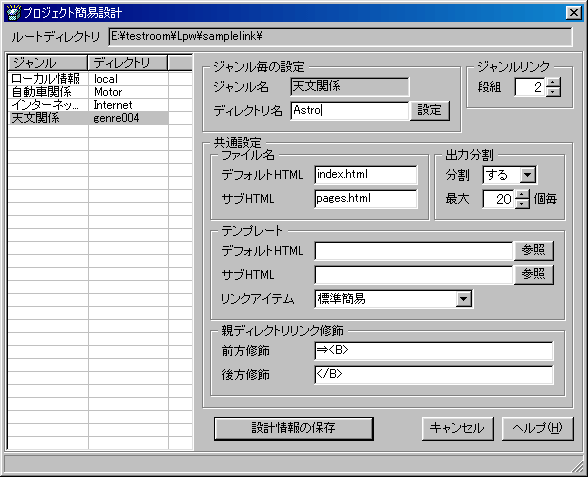The width and height of the screenshot is (588, 477).
Task: Open the 分割 dropdown showing する
Action: [528, 175]
